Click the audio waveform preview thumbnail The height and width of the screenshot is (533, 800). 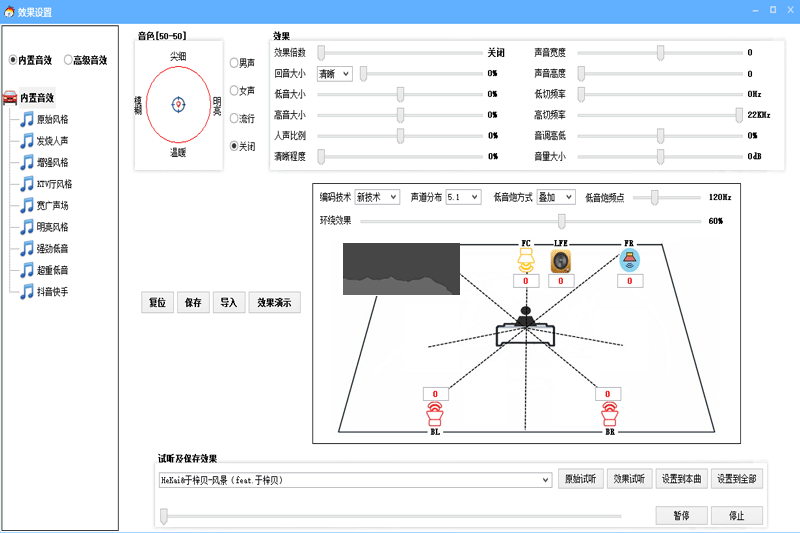coord(401,269)
